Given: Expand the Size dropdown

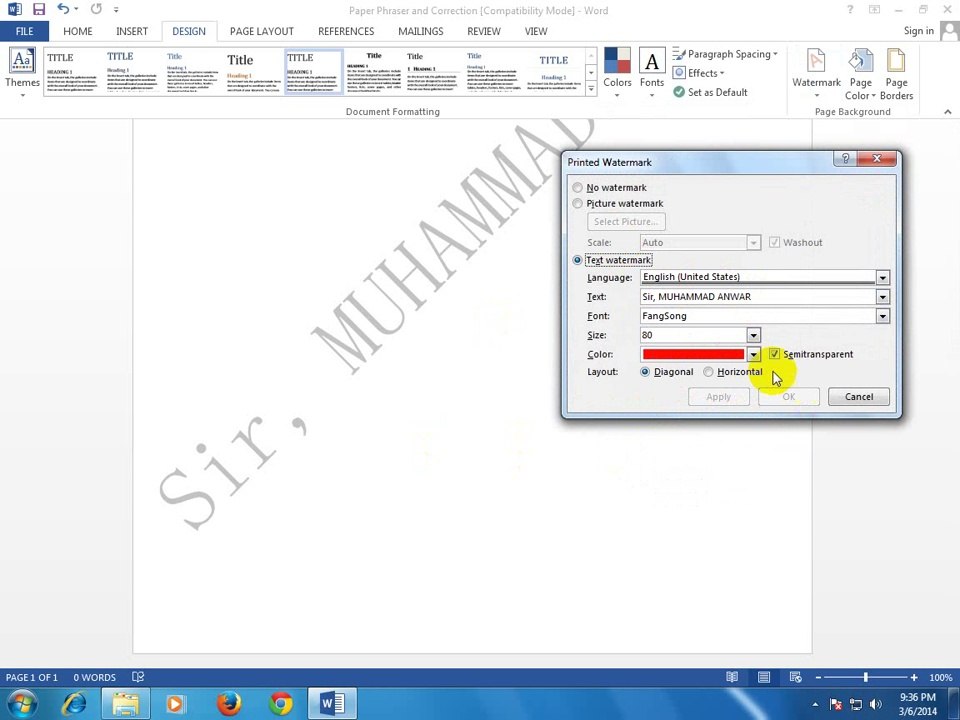Looking at the screenshot, I should pyautogui.click(x=753, y=335).
